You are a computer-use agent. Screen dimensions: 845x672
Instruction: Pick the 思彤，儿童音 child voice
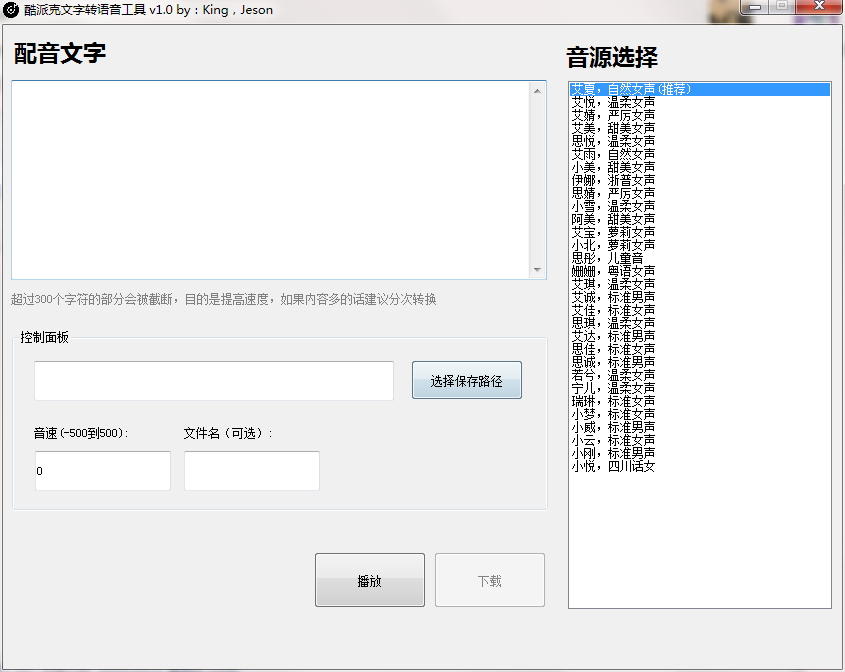pyautogui.click(x=607, y=258)
